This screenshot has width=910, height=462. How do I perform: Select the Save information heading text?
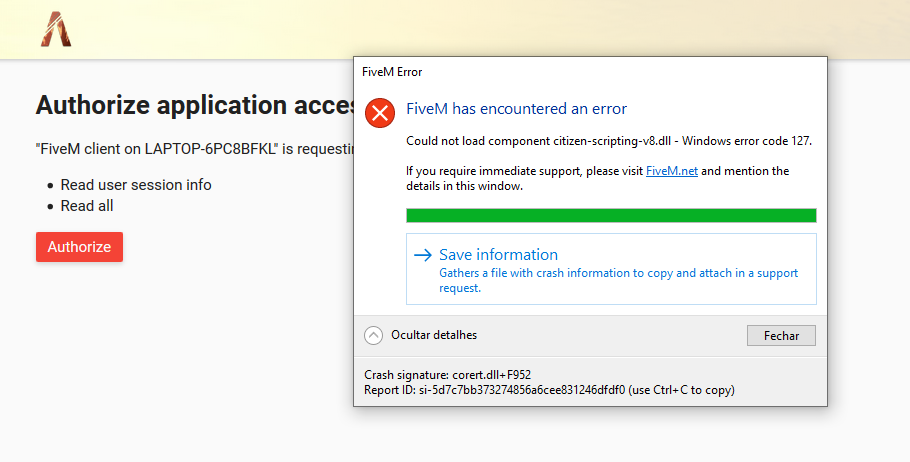tap(499, 254)
